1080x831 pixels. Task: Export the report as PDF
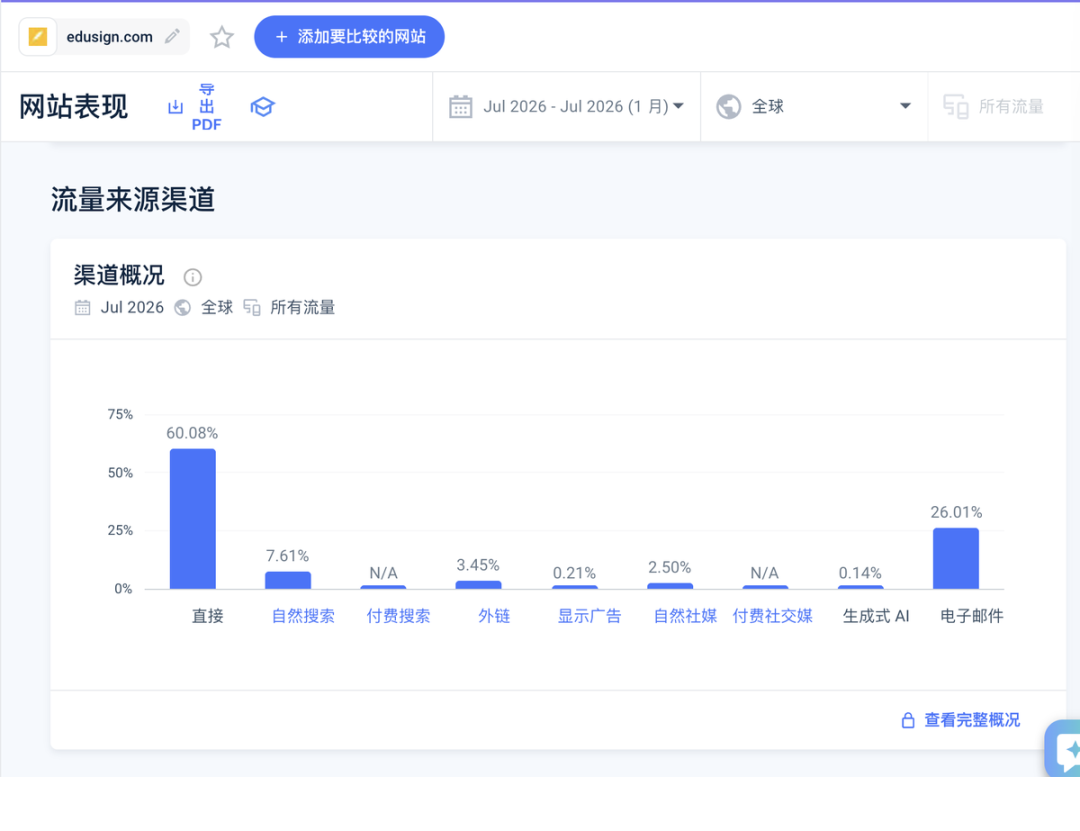coord(207,107)
